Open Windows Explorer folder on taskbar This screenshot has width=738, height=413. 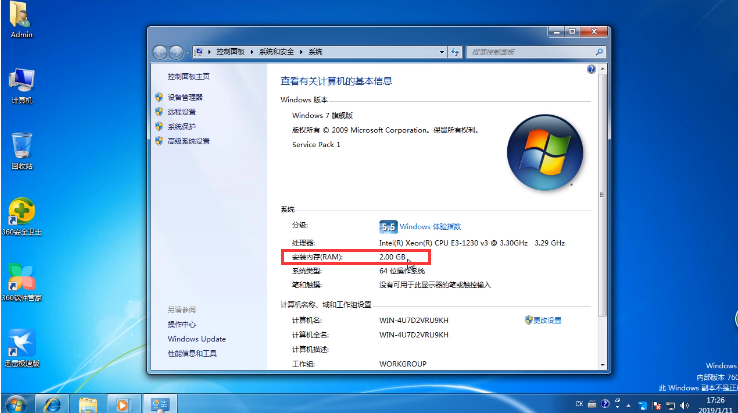point(88,404)
